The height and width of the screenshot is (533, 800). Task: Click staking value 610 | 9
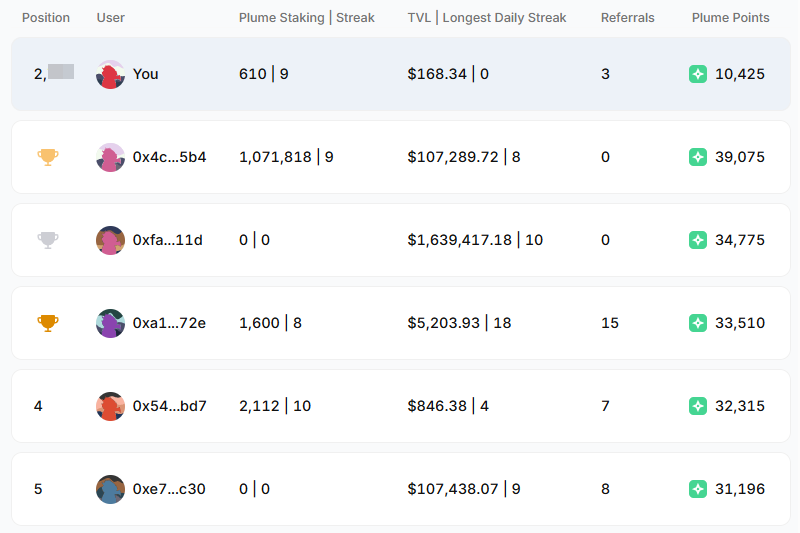[264, 74]
